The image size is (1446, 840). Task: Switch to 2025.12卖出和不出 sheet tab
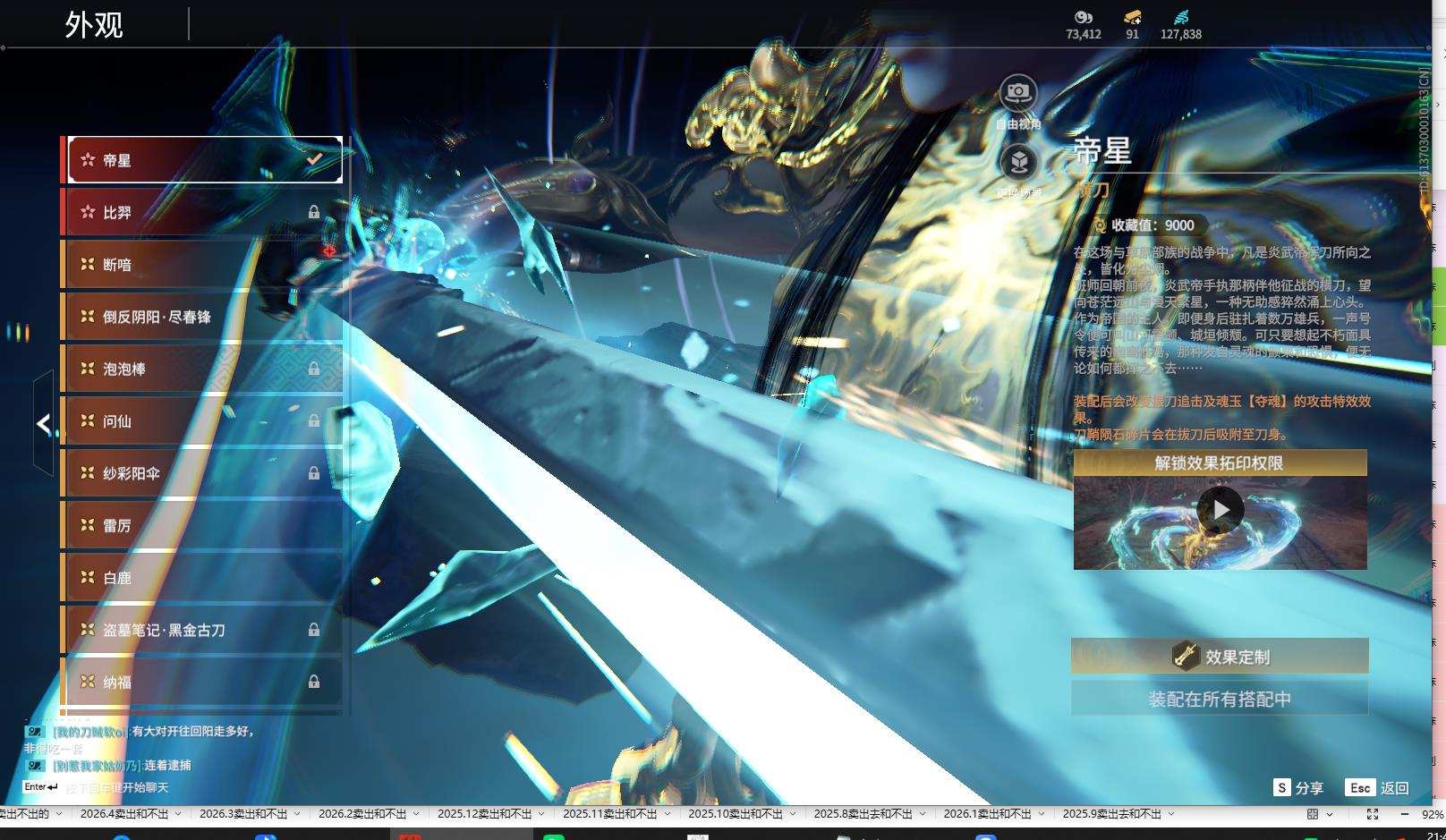point(484,814)
